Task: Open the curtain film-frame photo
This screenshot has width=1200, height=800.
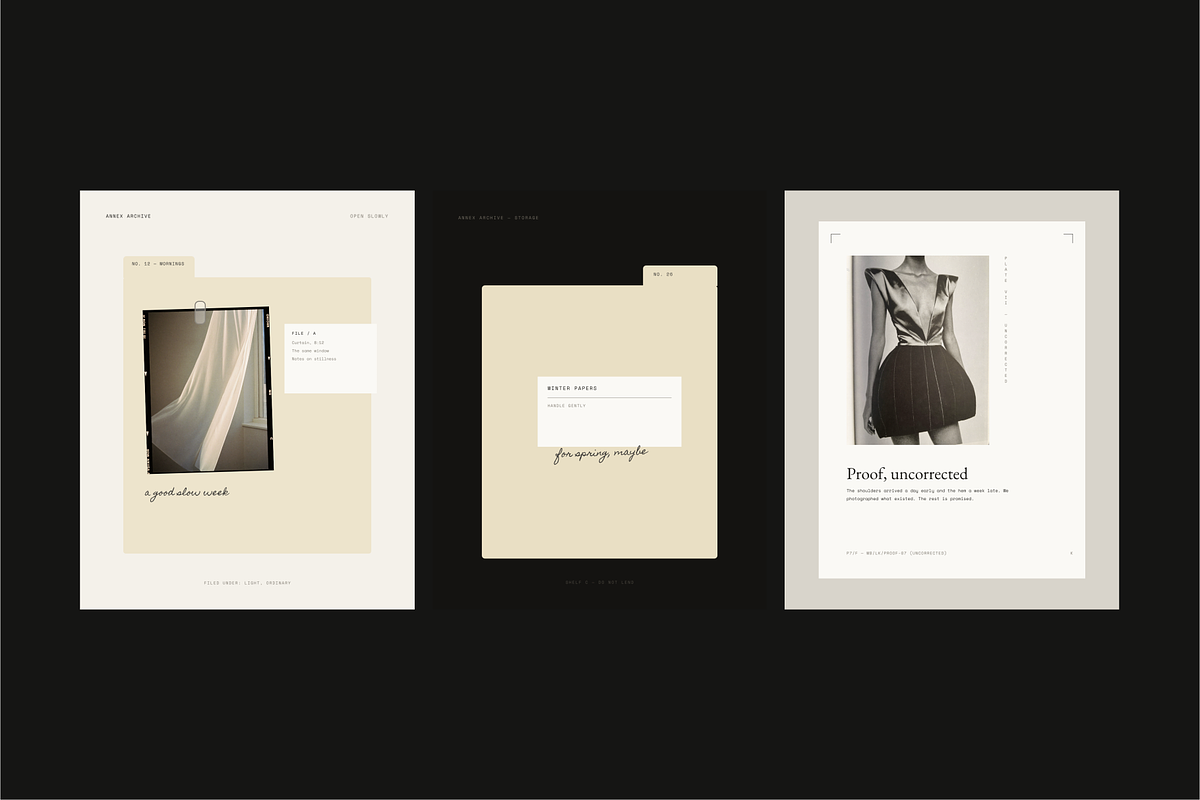Action: pyautogui.click(x=208, y=390)
